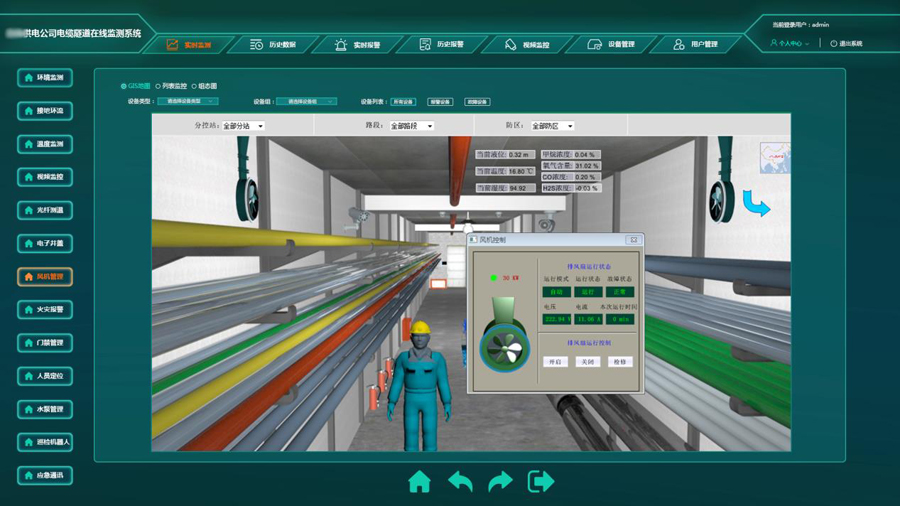
Task: Select the GIS地图 radio button
Action: click(124, 87)
